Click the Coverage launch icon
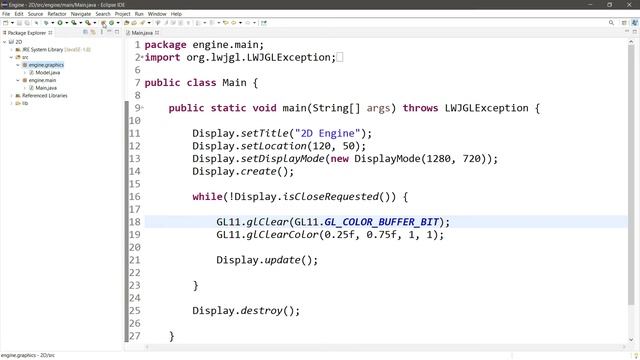 click(x=74, y=23)
